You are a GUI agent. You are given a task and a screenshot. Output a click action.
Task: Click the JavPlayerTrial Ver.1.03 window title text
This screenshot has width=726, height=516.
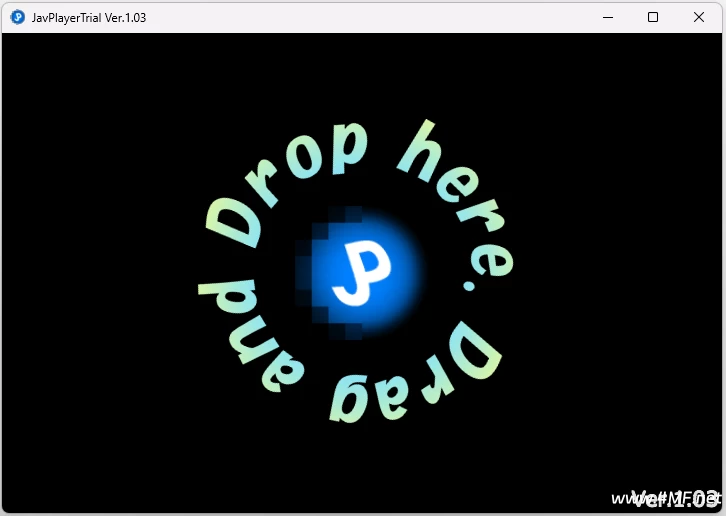coord(89,17)
